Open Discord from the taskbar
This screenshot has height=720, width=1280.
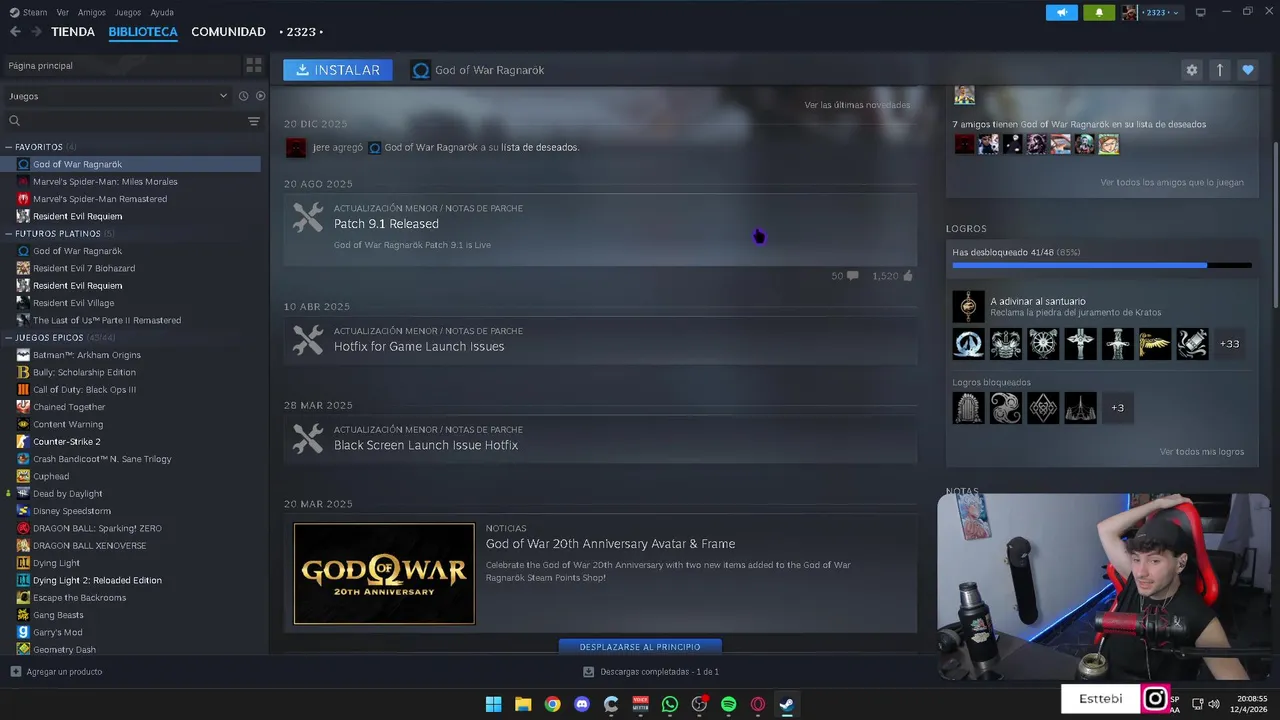click(x=582, y=704)
